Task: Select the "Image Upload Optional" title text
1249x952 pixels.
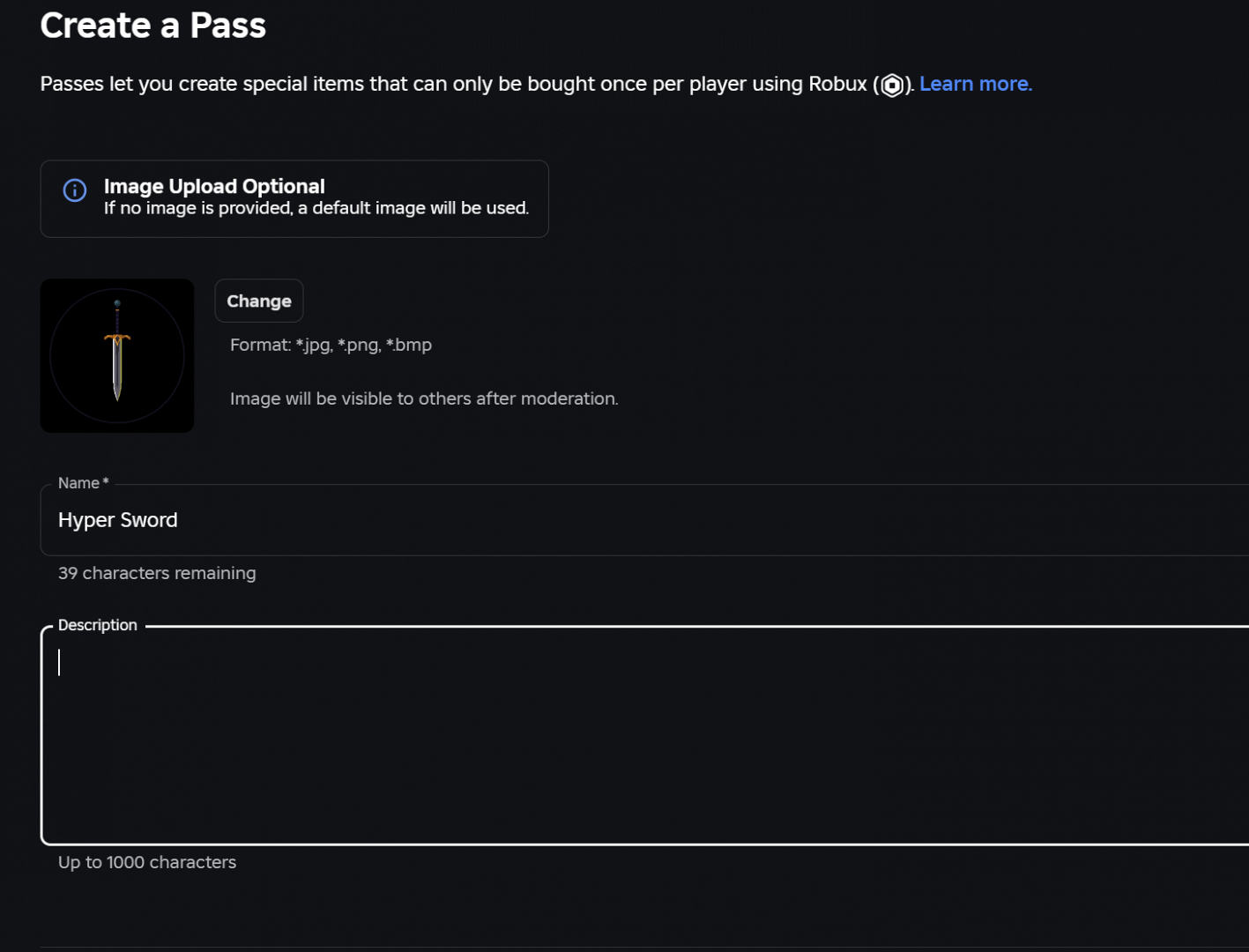Action: (214, 186)
